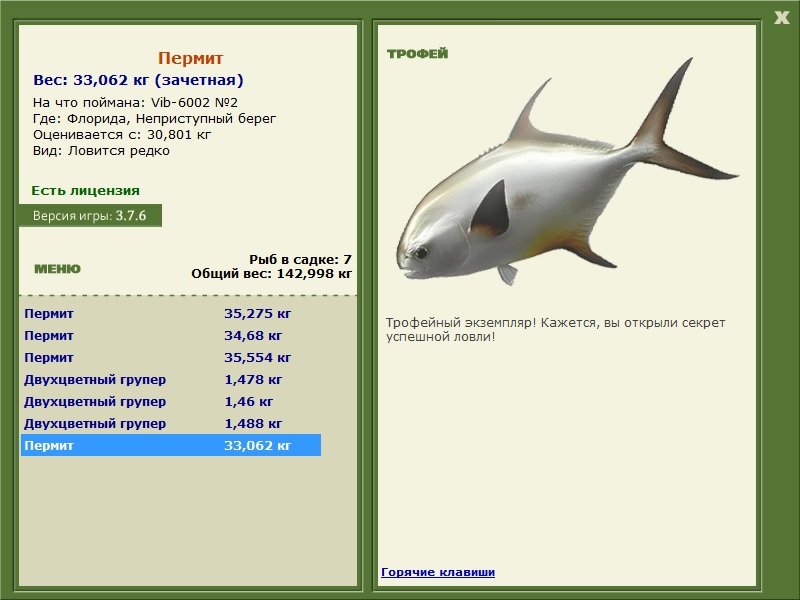Click the permit fish picture
Screen dimensions: 800x600
pyautogui.click(x=566, y=173)
